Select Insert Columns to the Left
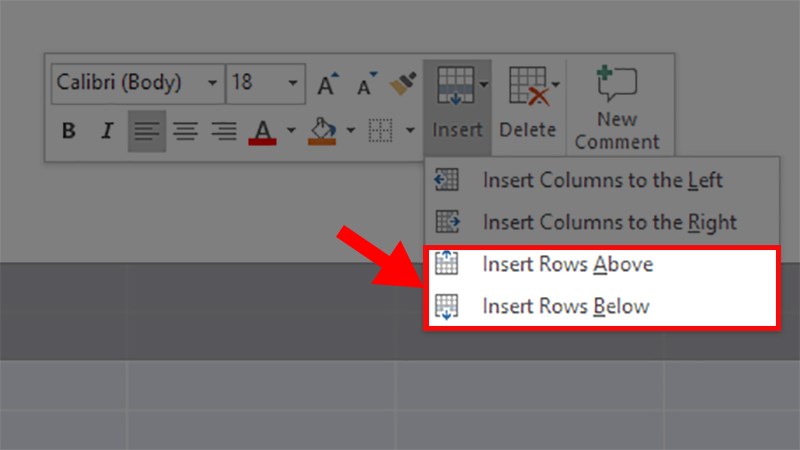The image size is (800, 450). click(602, 180)
